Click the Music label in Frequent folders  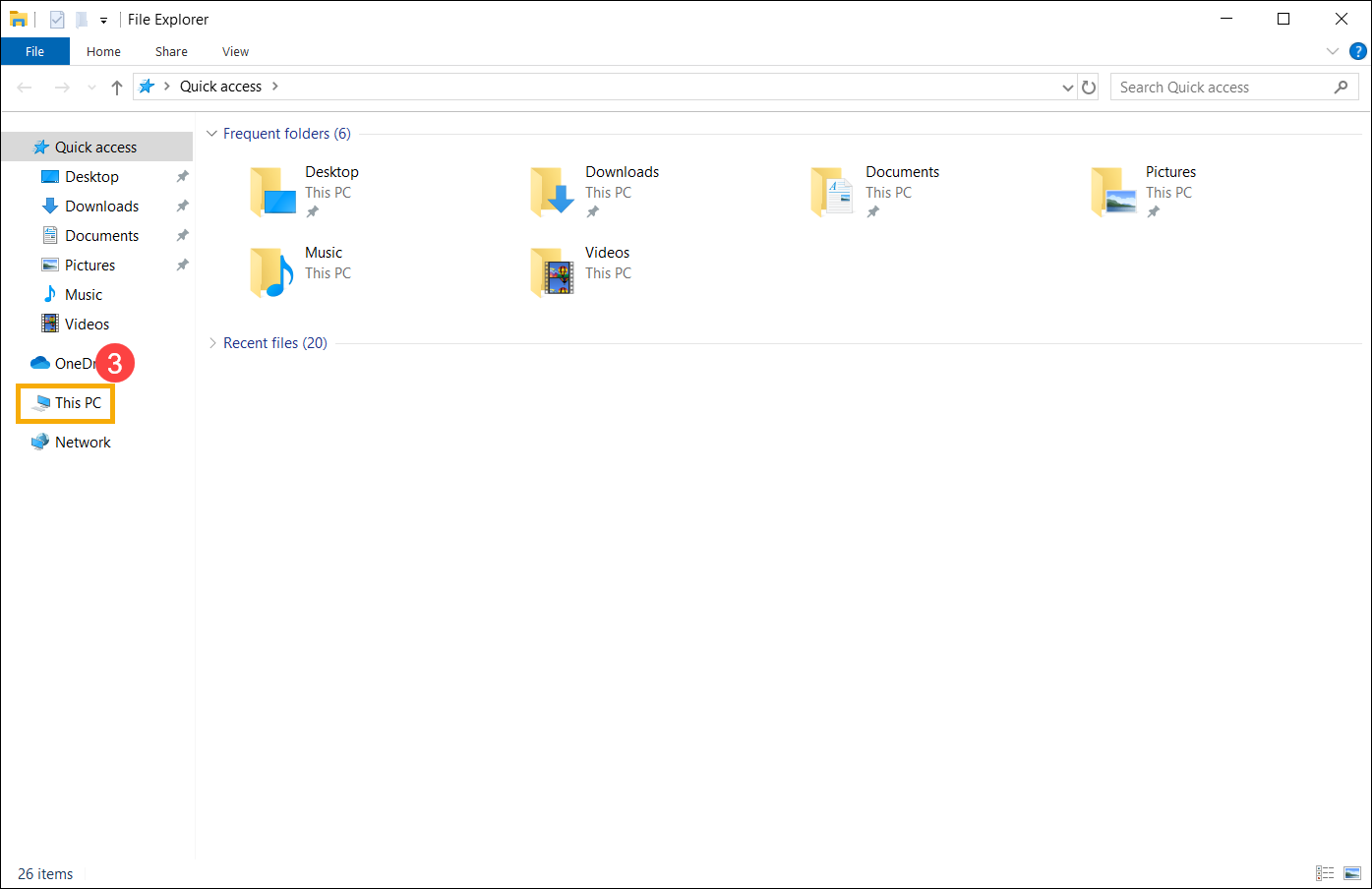tap(324, 253)
